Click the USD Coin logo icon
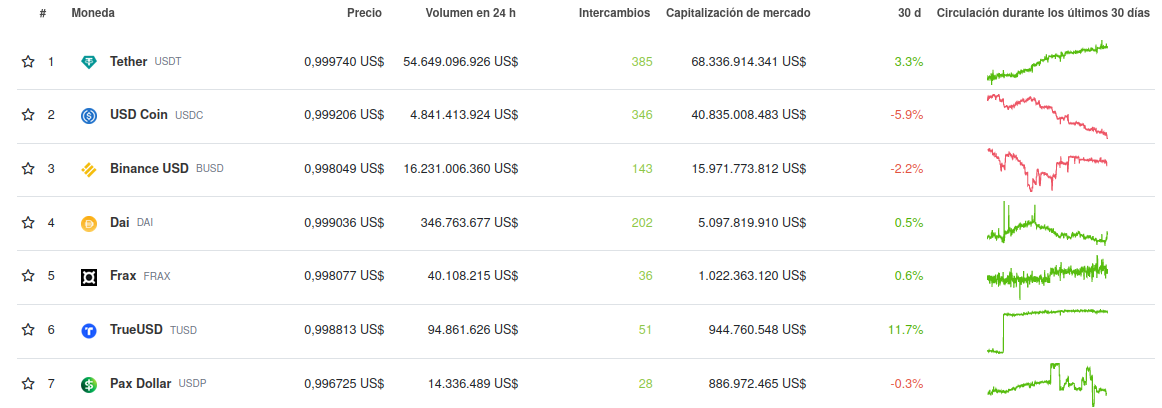Screen dimensions: 1162x408 click(x=89, y=116)
